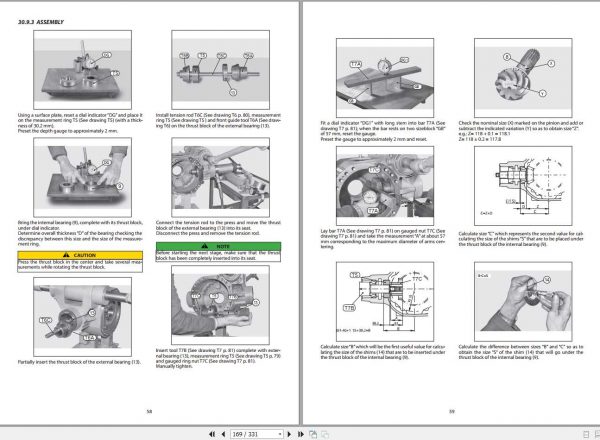Go to the previous page
The image size is (600, 440).
(223, 434)
